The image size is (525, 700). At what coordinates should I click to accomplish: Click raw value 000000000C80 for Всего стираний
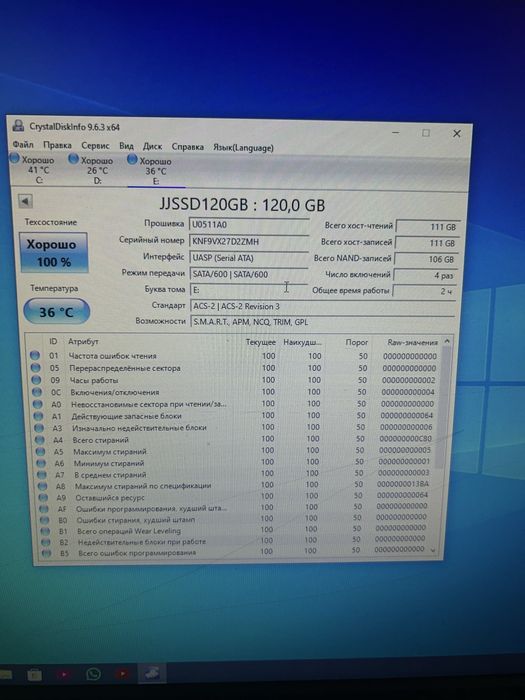(x=406, y=439)
